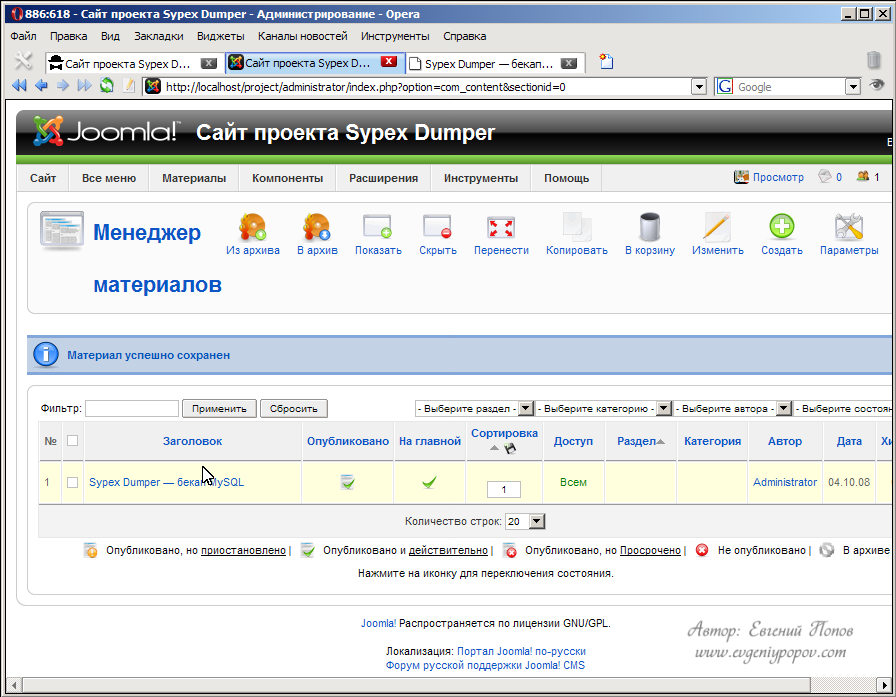This screenshot has width=896, height=697.
Task: Close the active Joomla administration tab
Action: point(389,62)
